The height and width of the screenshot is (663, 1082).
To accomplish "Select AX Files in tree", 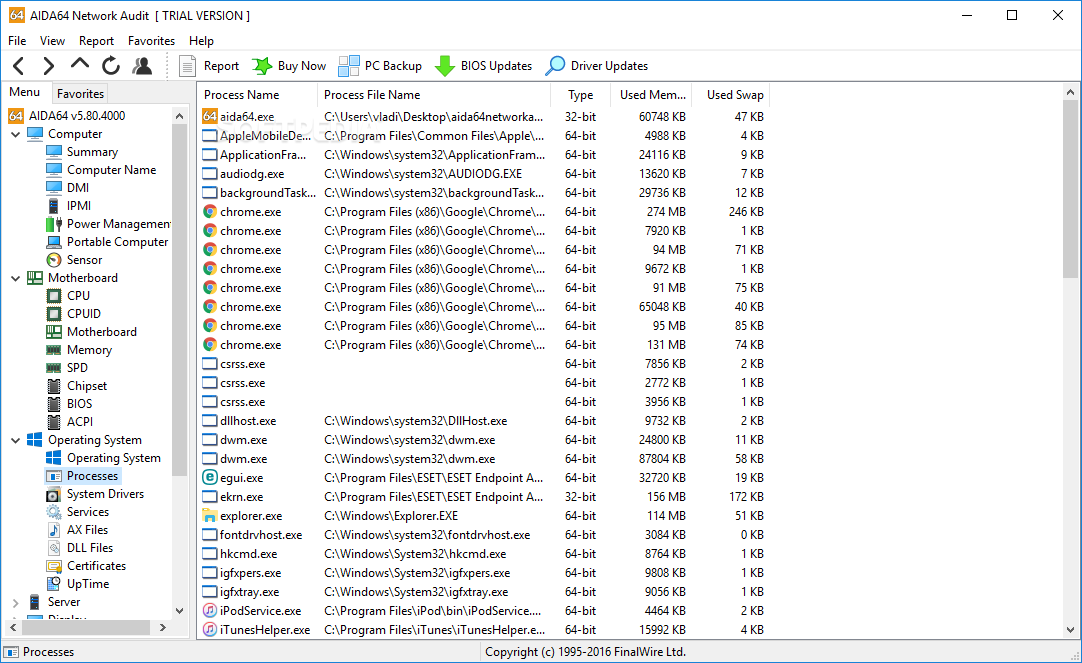I will tap(77, 529).
